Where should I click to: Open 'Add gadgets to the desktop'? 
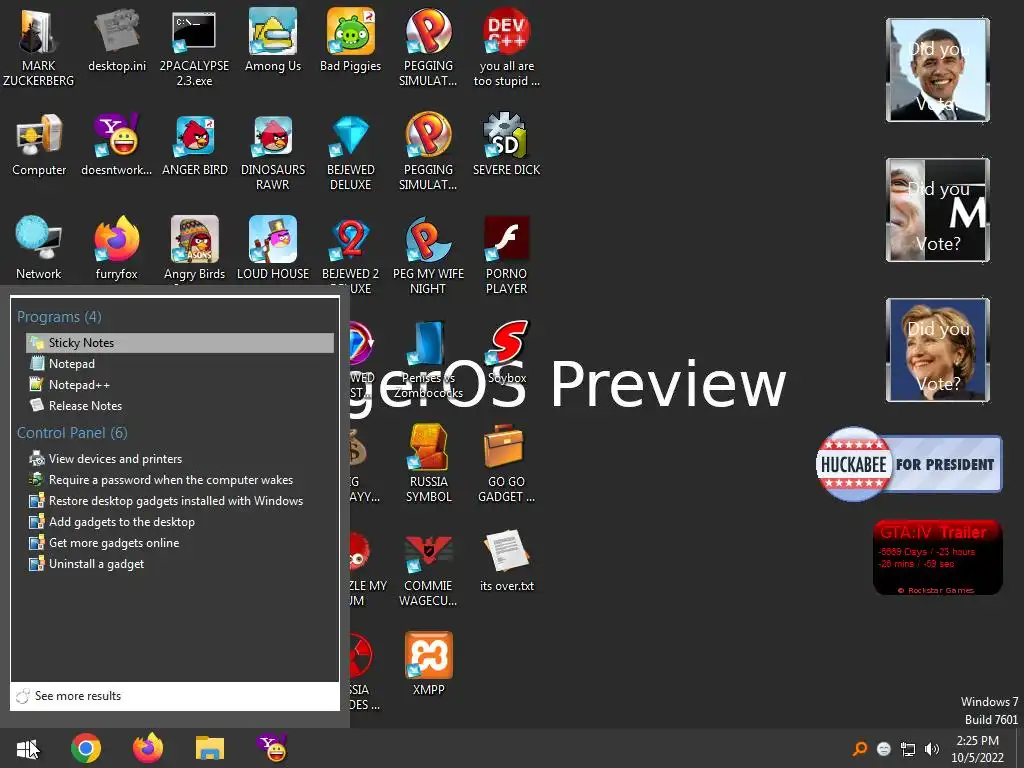tap(180, 522)
